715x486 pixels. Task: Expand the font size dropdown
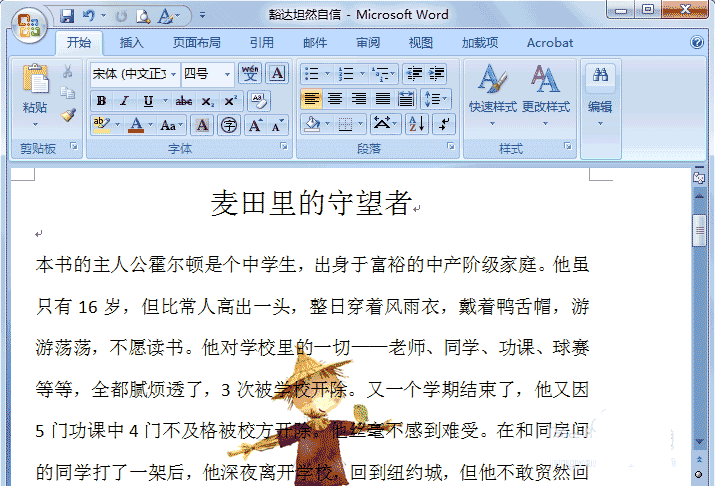coord(228,74)
